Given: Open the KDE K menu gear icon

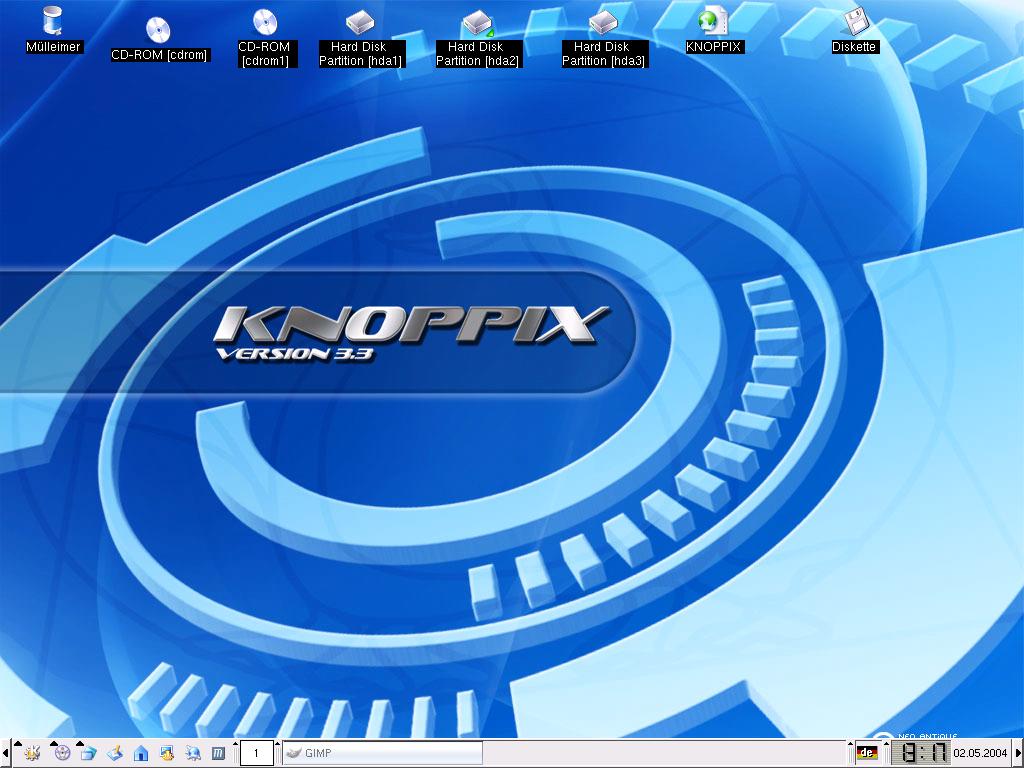Looking at the screenshot, I should pos(32,753).
